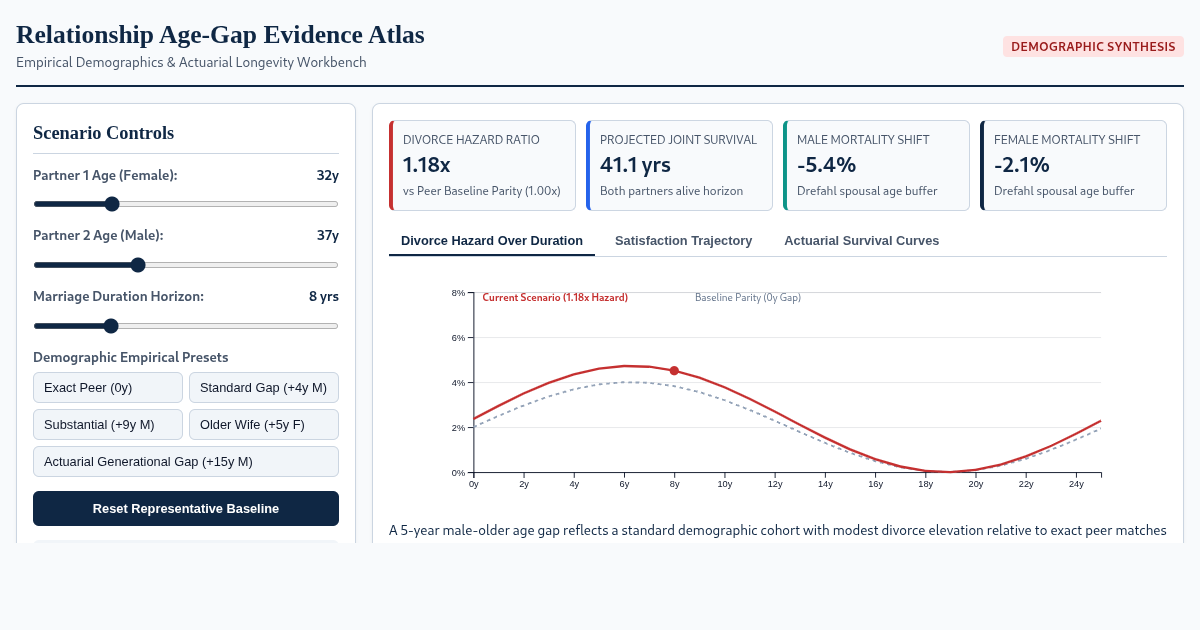
Task: Click the 8% y-axis label
Action: [459, 293]
